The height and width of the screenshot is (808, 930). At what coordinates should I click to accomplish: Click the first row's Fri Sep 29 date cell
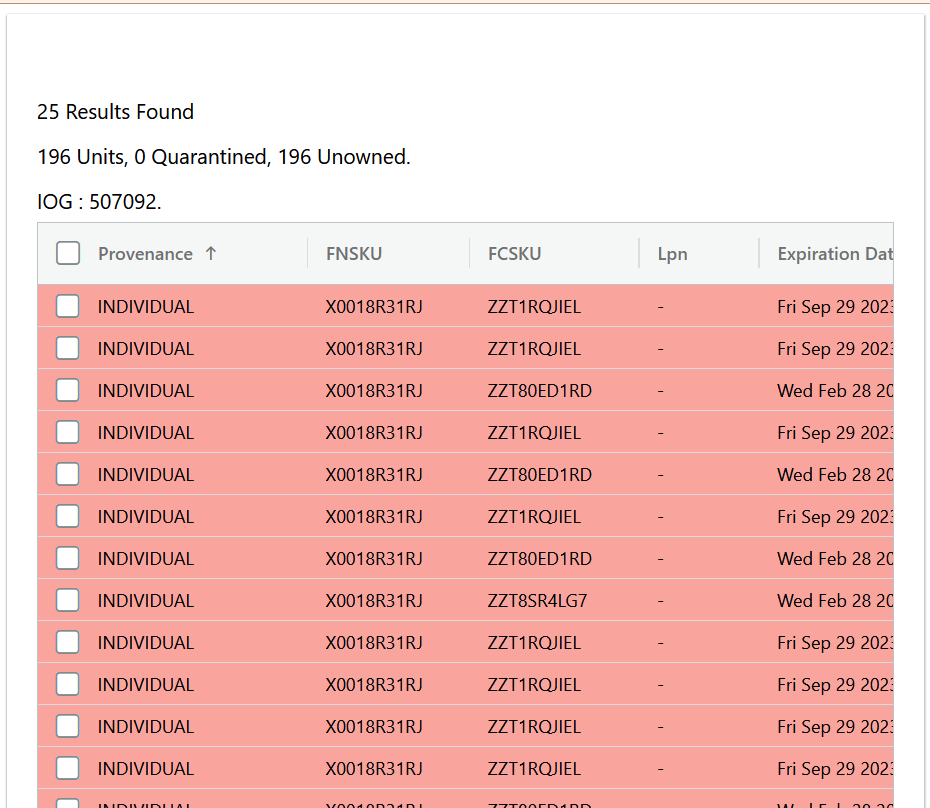835,307
